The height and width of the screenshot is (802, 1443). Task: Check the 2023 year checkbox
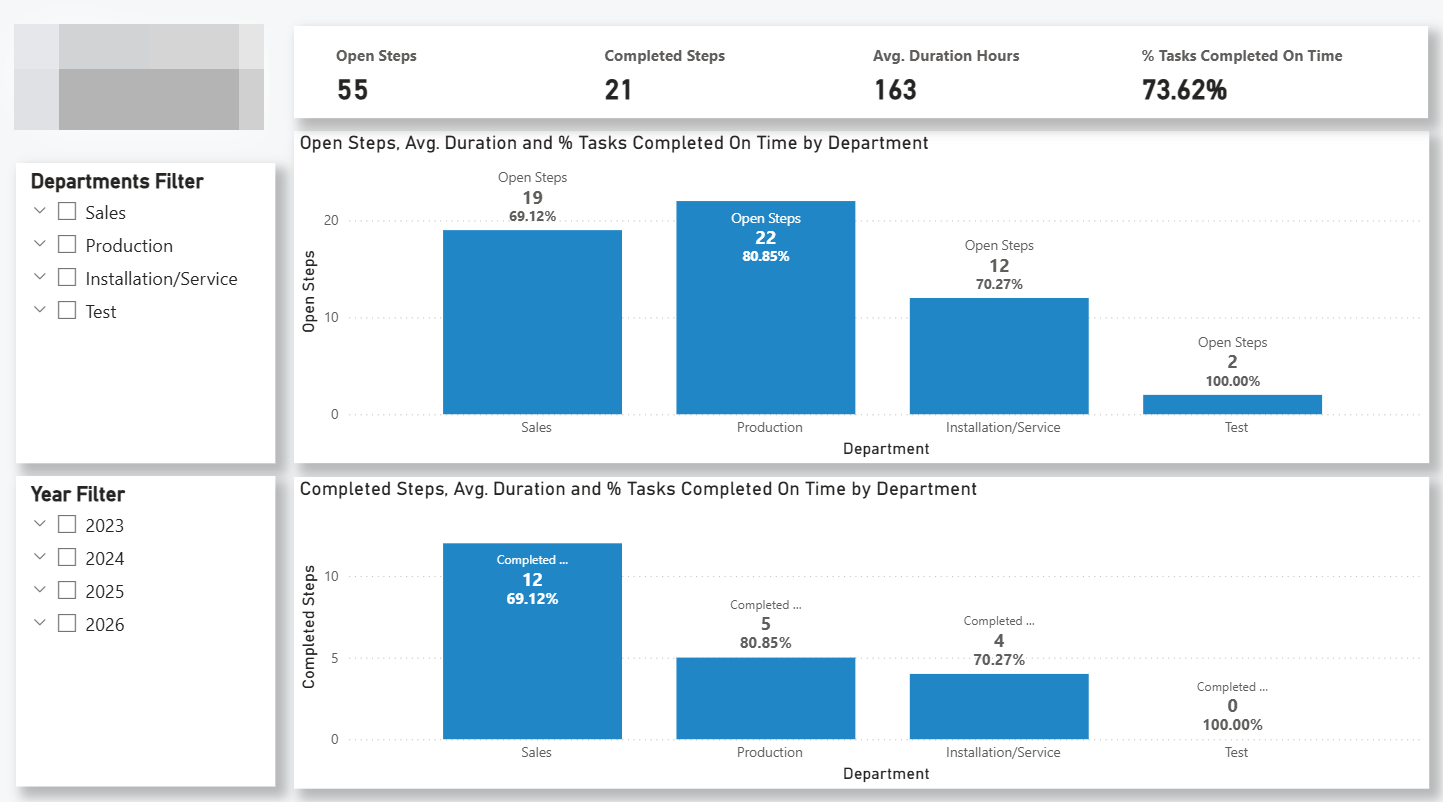tap(67, 525)
